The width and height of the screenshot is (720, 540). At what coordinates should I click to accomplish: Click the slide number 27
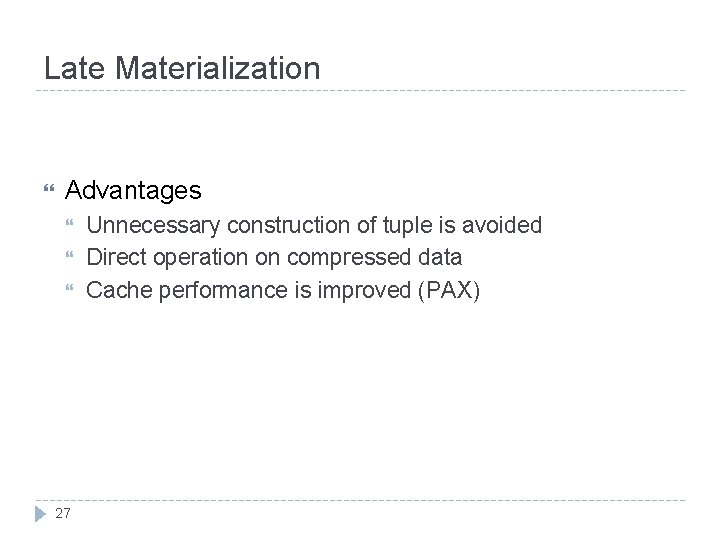[63, 513]
